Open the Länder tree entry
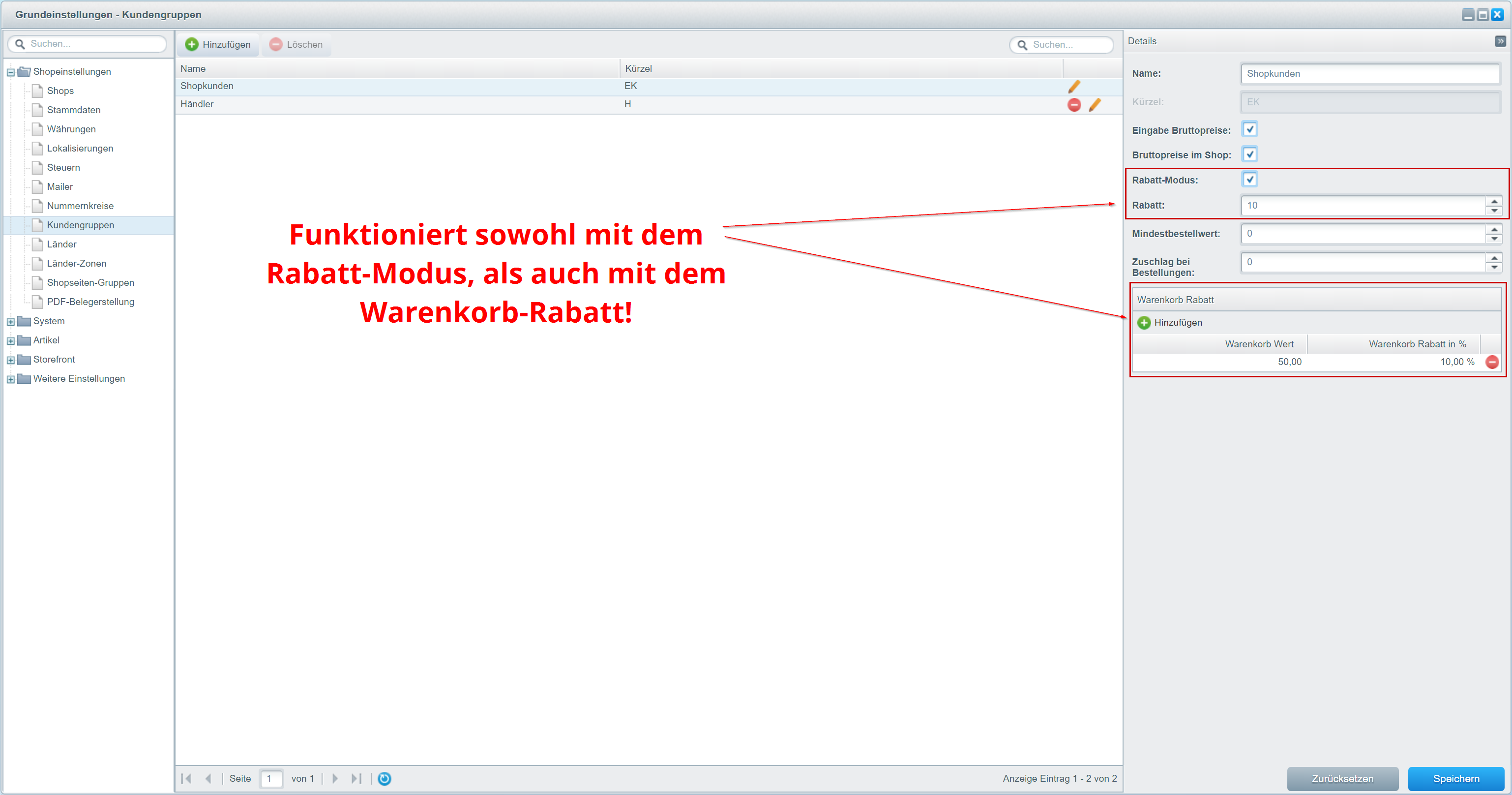Screen dimensions: 1512x795 pyautogui.click(x=61, y=244)
